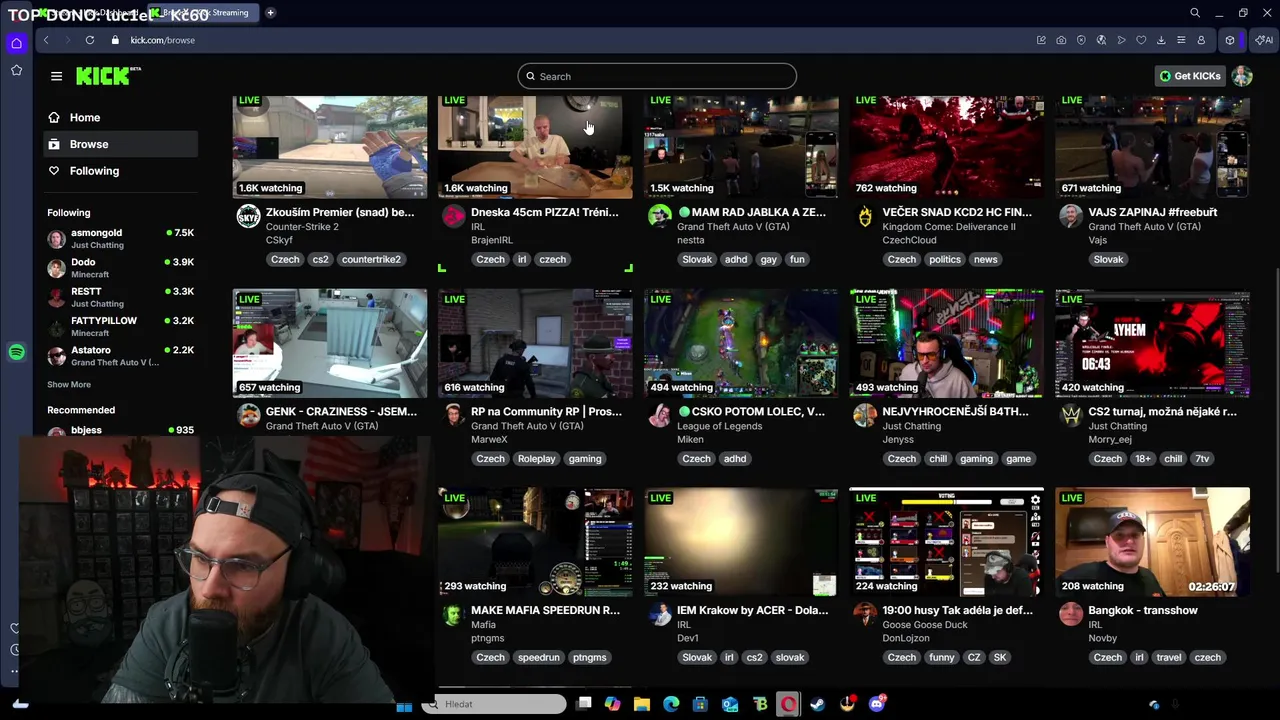Open asmongold channel in Following list

point(120,238)
